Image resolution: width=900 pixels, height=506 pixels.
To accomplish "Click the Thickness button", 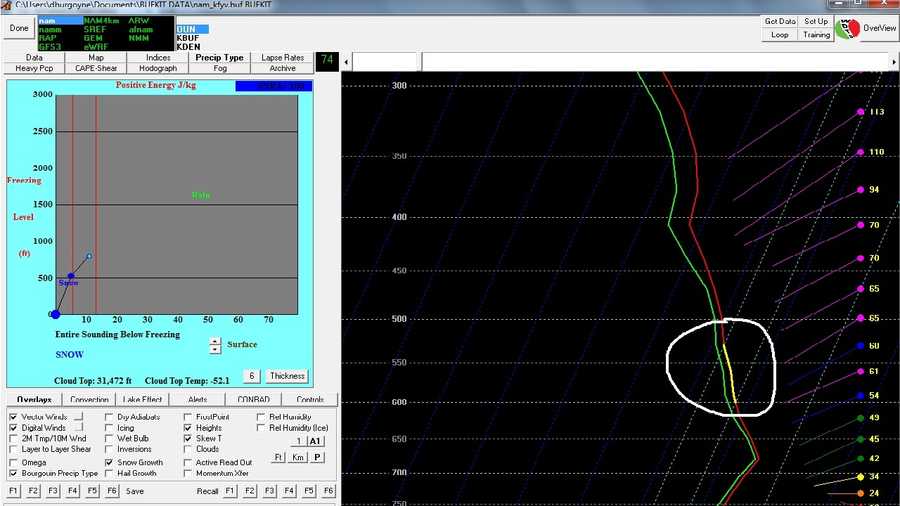I will click(x=287, y=376).
